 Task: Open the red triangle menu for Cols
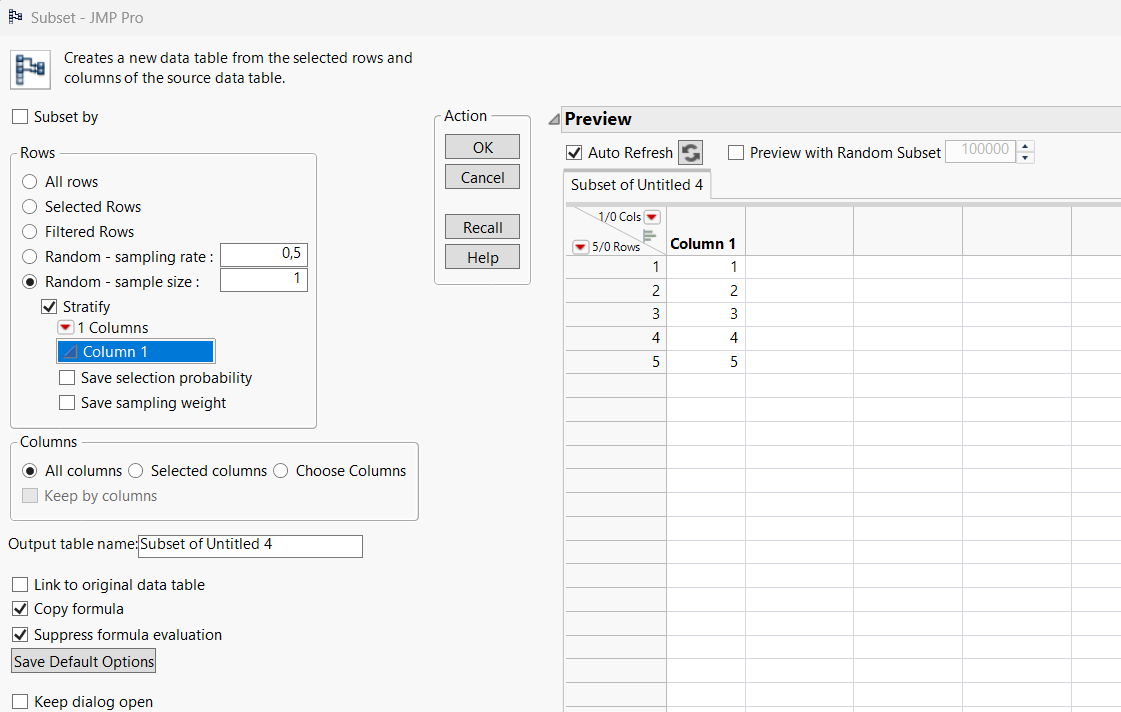[x=652, y=217]
